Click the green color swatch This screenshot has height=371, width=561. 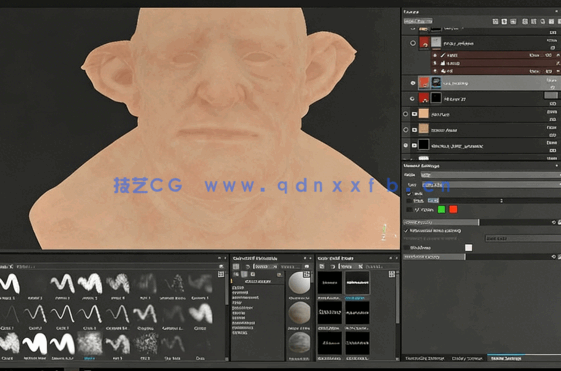click(x=442, y=210)
